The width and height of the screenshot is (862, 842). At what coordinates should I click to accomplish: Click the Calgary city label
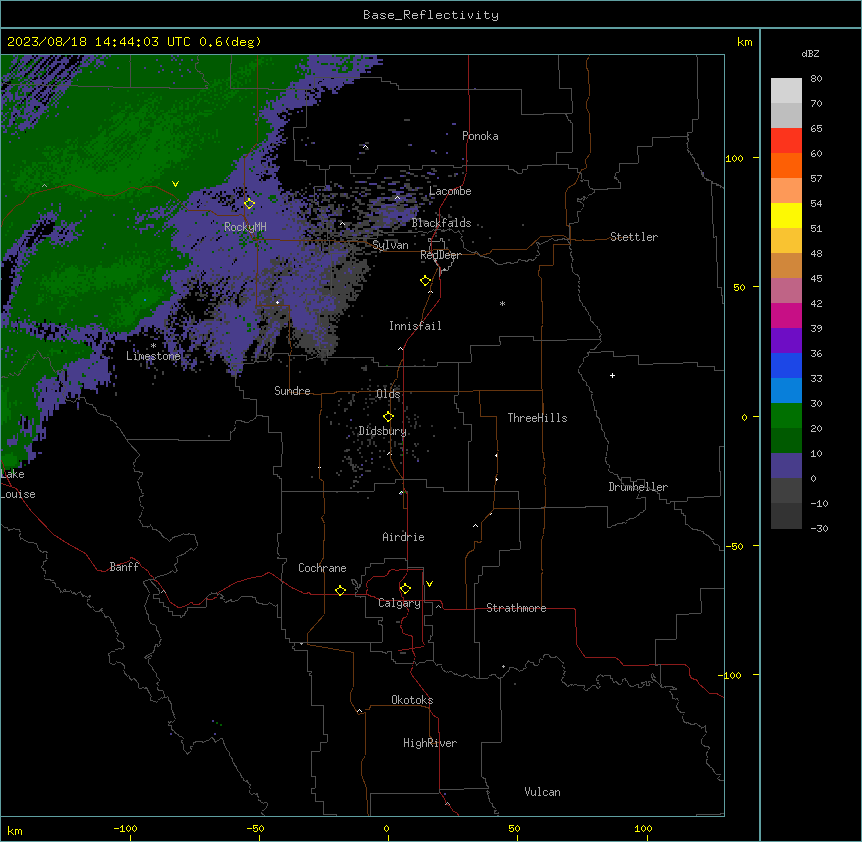[399, 603]
